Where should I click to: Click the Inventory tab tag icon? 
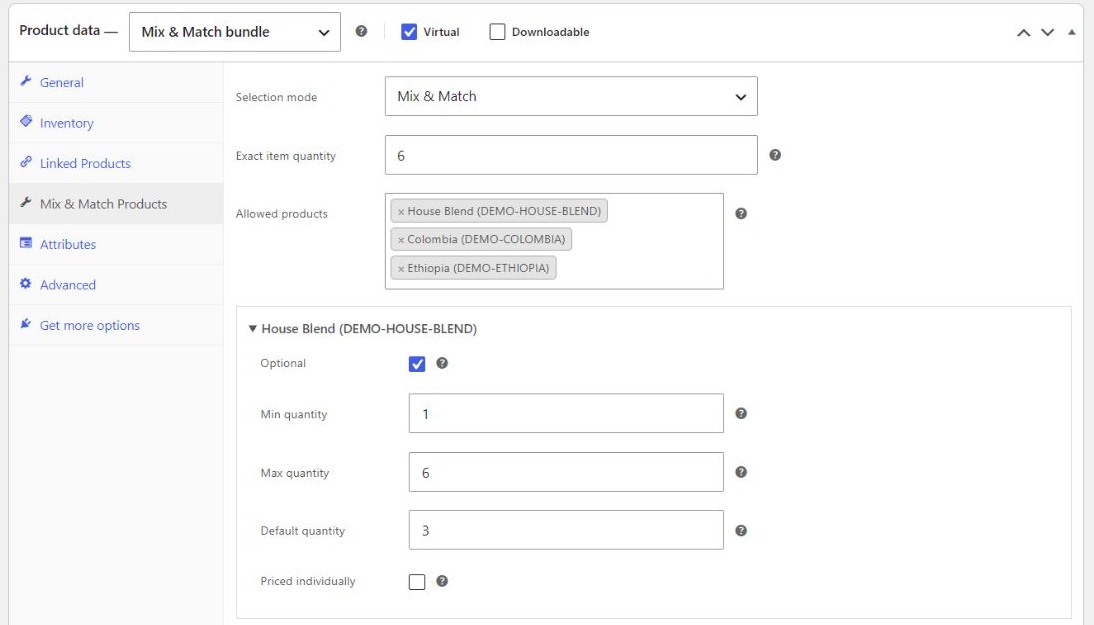click(x=26, y=121)
